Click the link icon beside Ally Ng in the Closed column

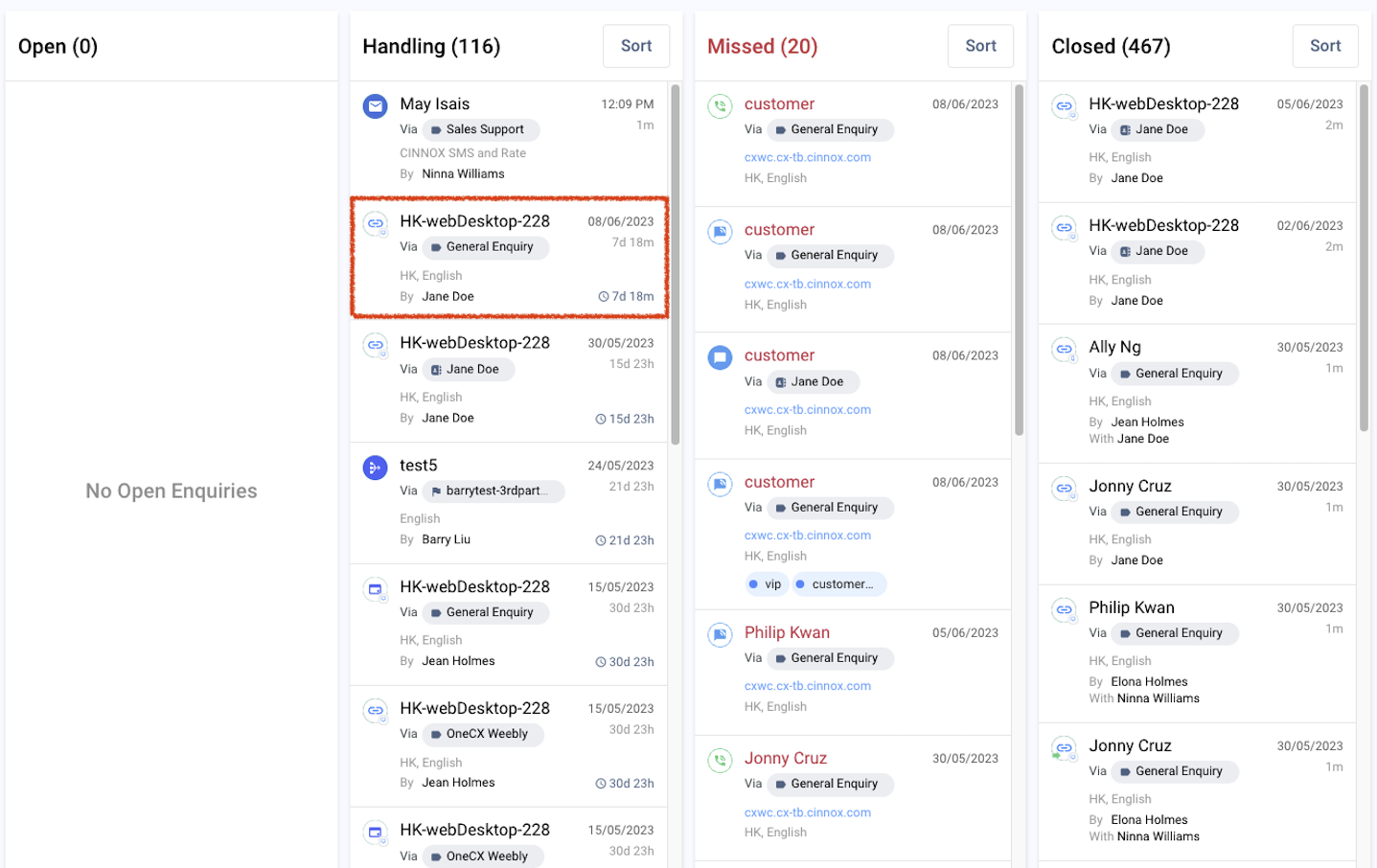pos(1064,350)
